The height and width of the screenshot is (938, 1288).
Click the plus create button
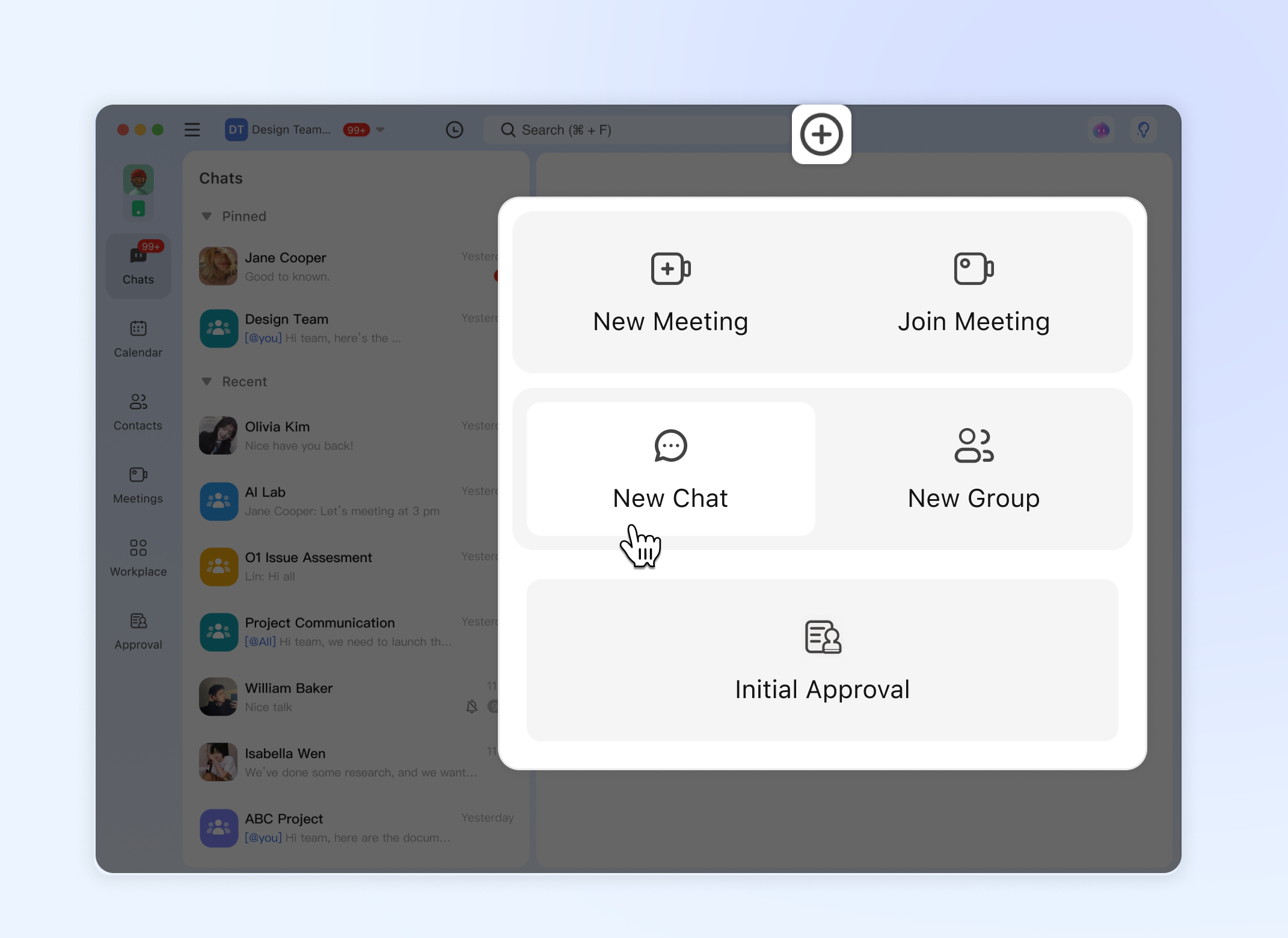coord(821,134)
